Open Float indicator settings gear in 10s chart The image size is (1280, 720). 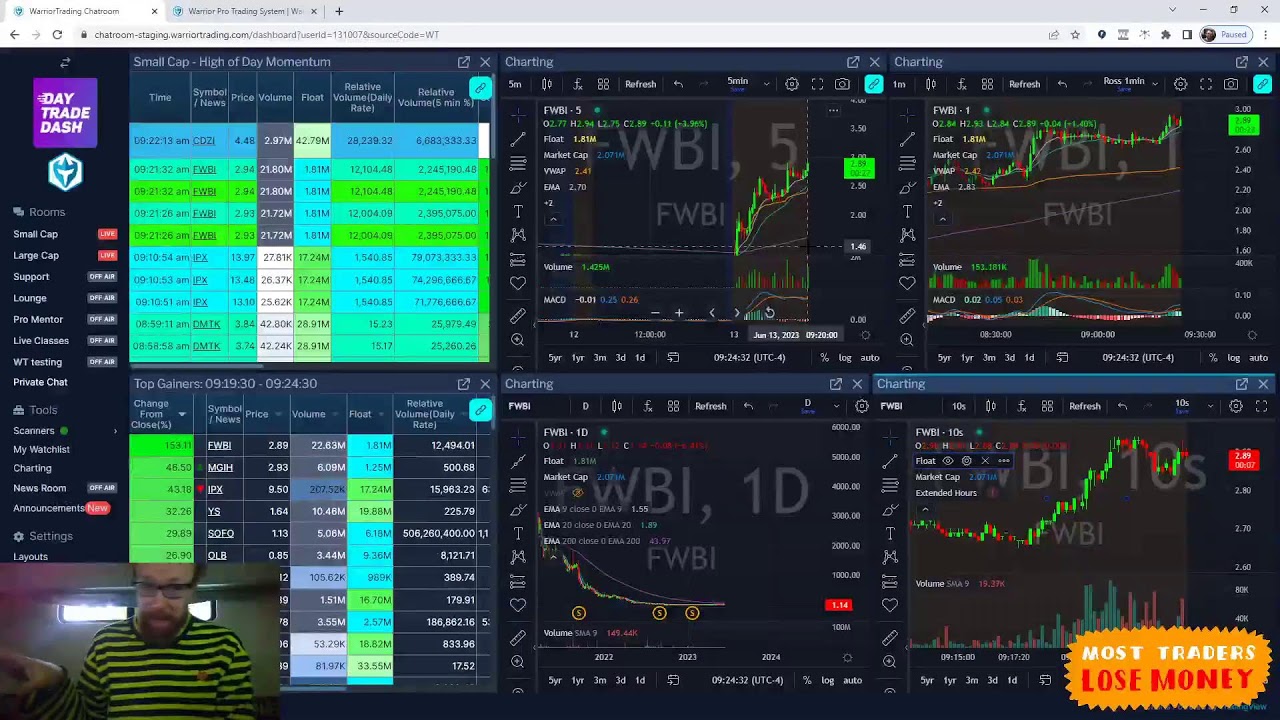click(x=966, y=461)
